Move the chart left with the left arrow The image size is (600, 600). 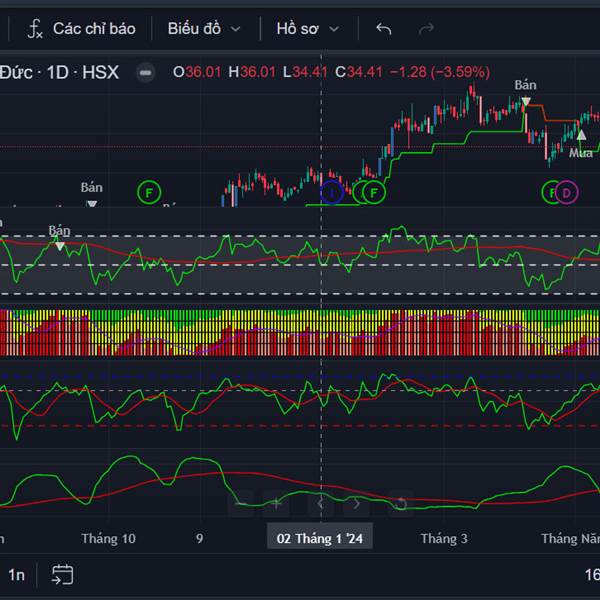coord(321,504)
